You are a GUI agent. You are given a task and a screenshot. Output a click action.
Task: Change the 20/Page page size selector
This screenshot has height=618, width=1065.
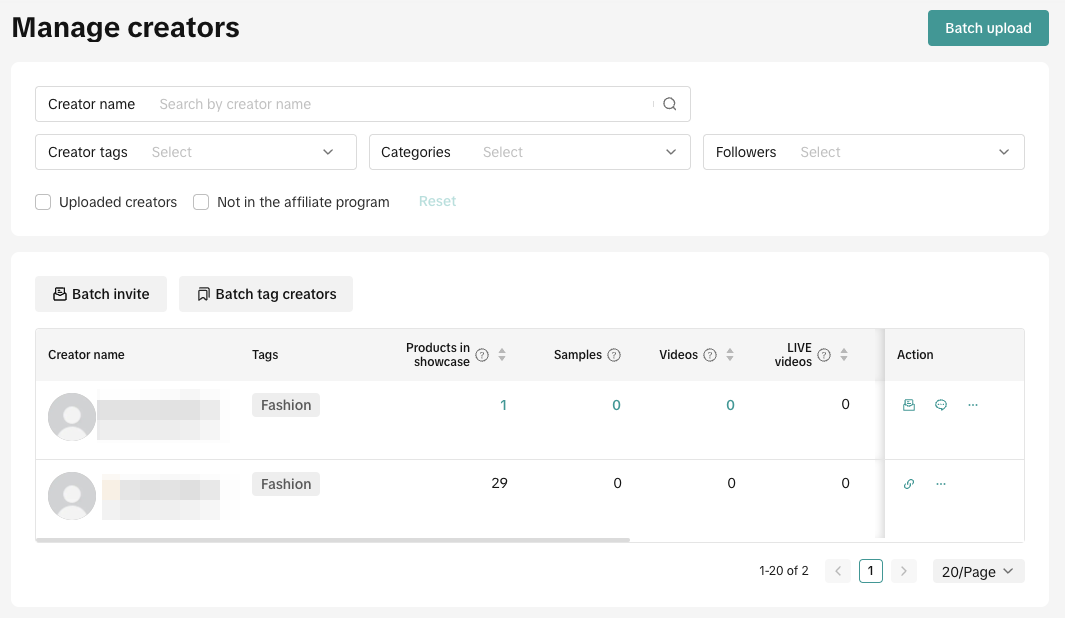[978, 571]
